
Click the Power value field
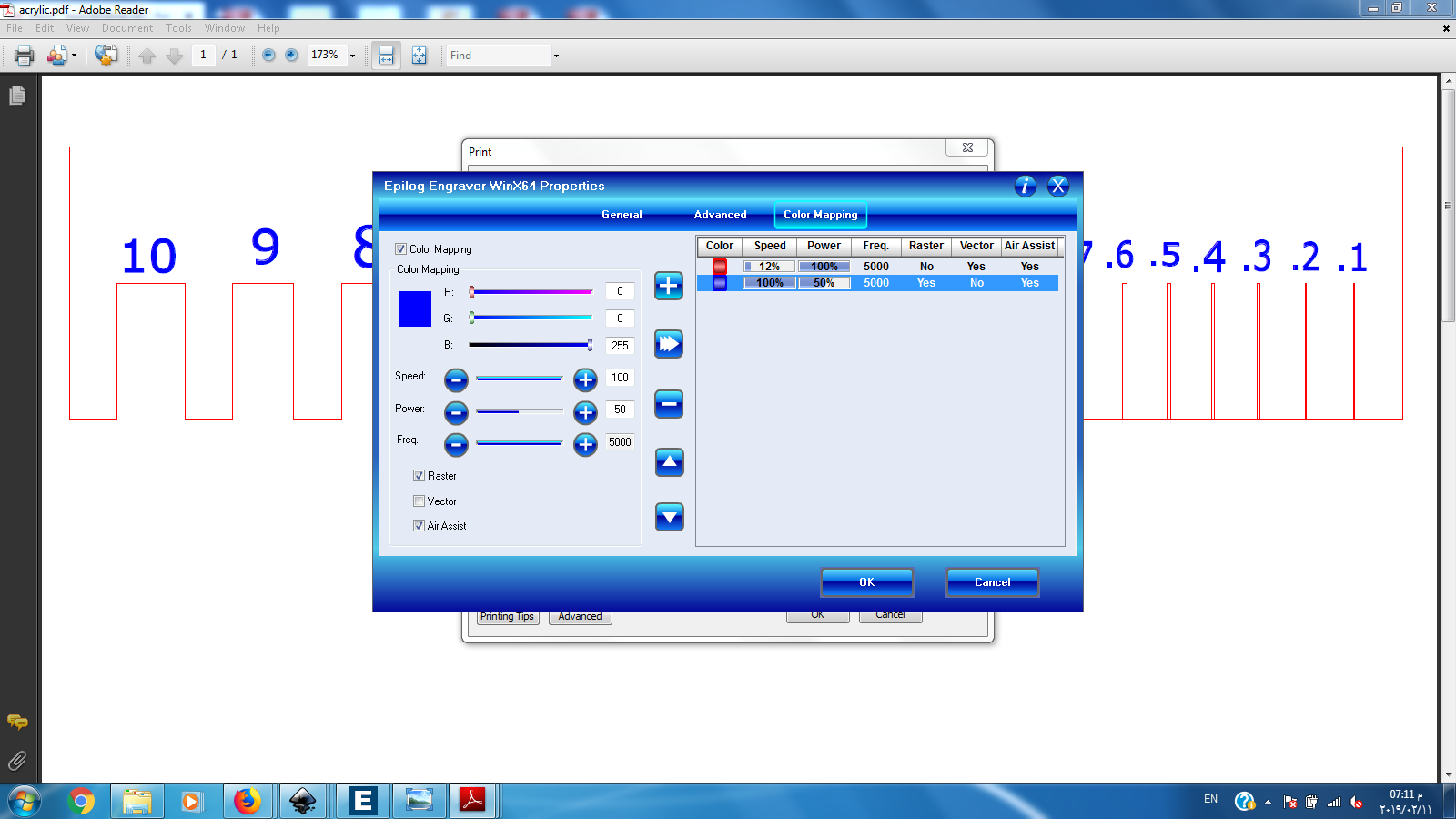pyautogui.click(x=620, y=409)
